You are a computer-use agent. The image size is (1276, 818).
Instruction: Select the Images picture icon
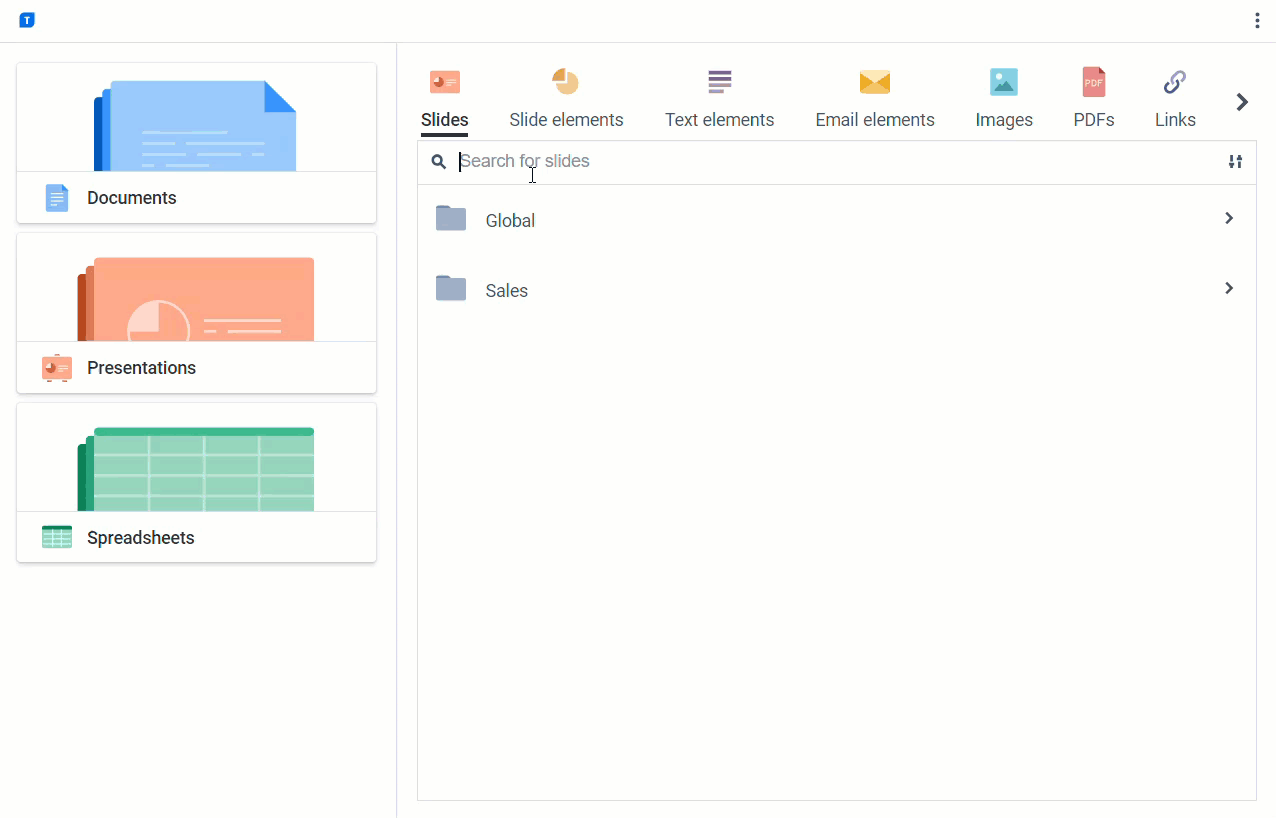(x=1003, y=82)
